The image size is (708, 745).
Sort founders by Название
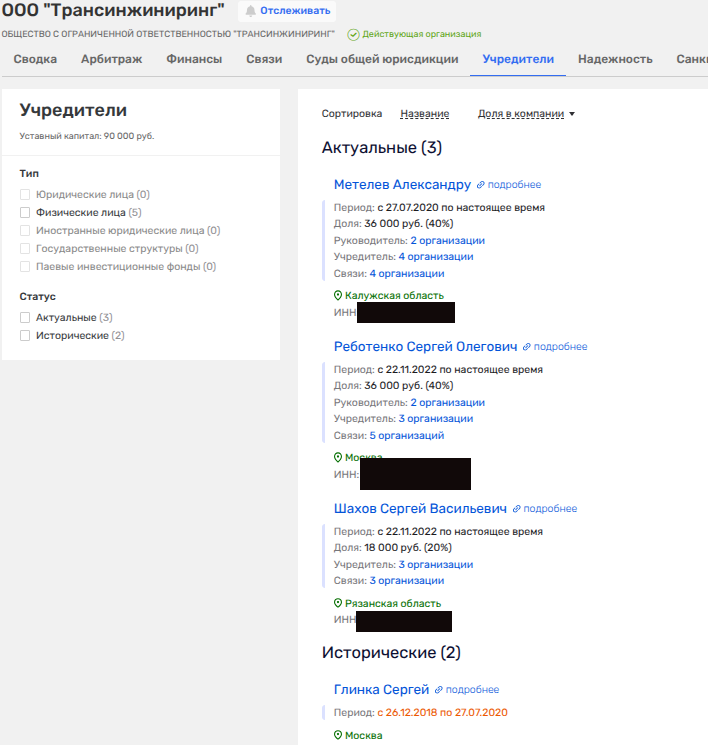[424, 114]
